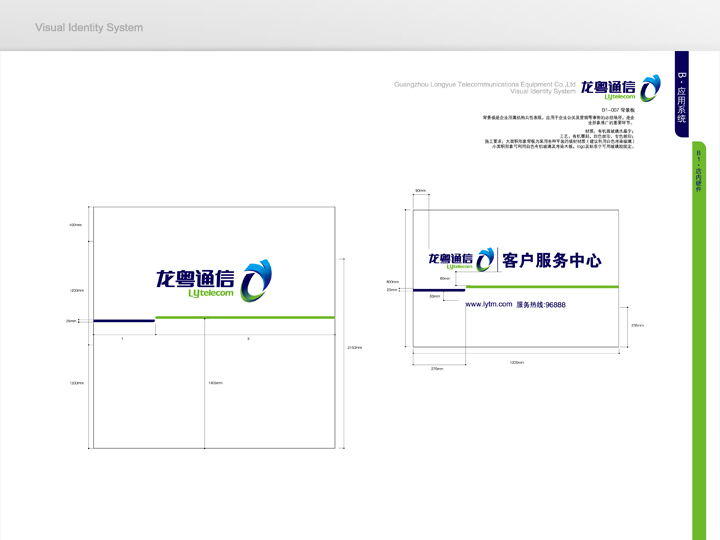Click the www.lytm.com web address
720x540 pixels.
pos(489,304)
